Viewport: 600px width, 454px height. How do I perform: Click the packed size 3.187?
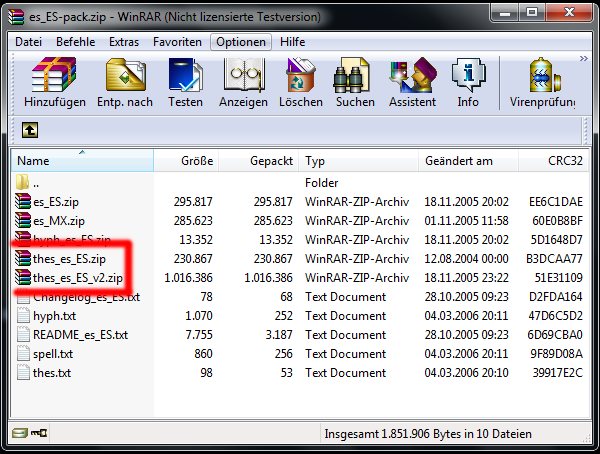coord(279,335)
